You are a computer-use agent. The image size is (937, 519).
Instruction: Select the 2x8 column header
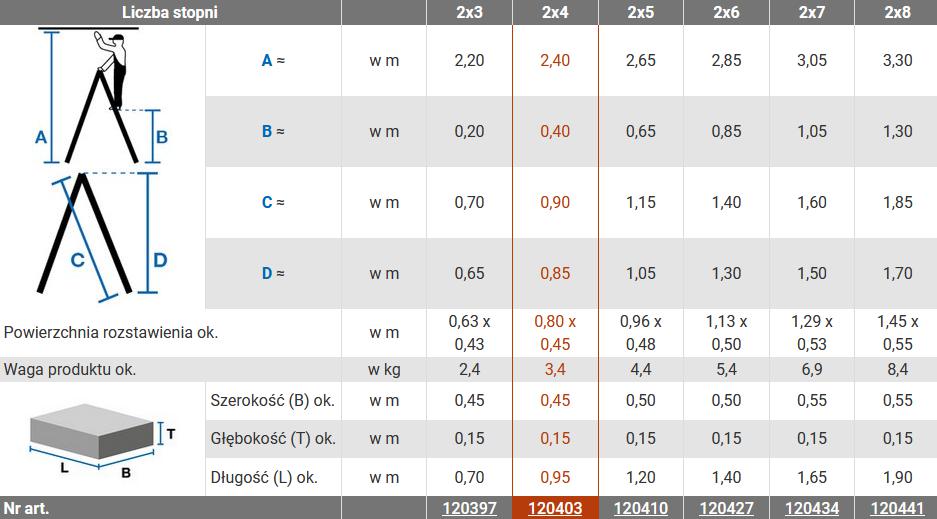point(898,13)
